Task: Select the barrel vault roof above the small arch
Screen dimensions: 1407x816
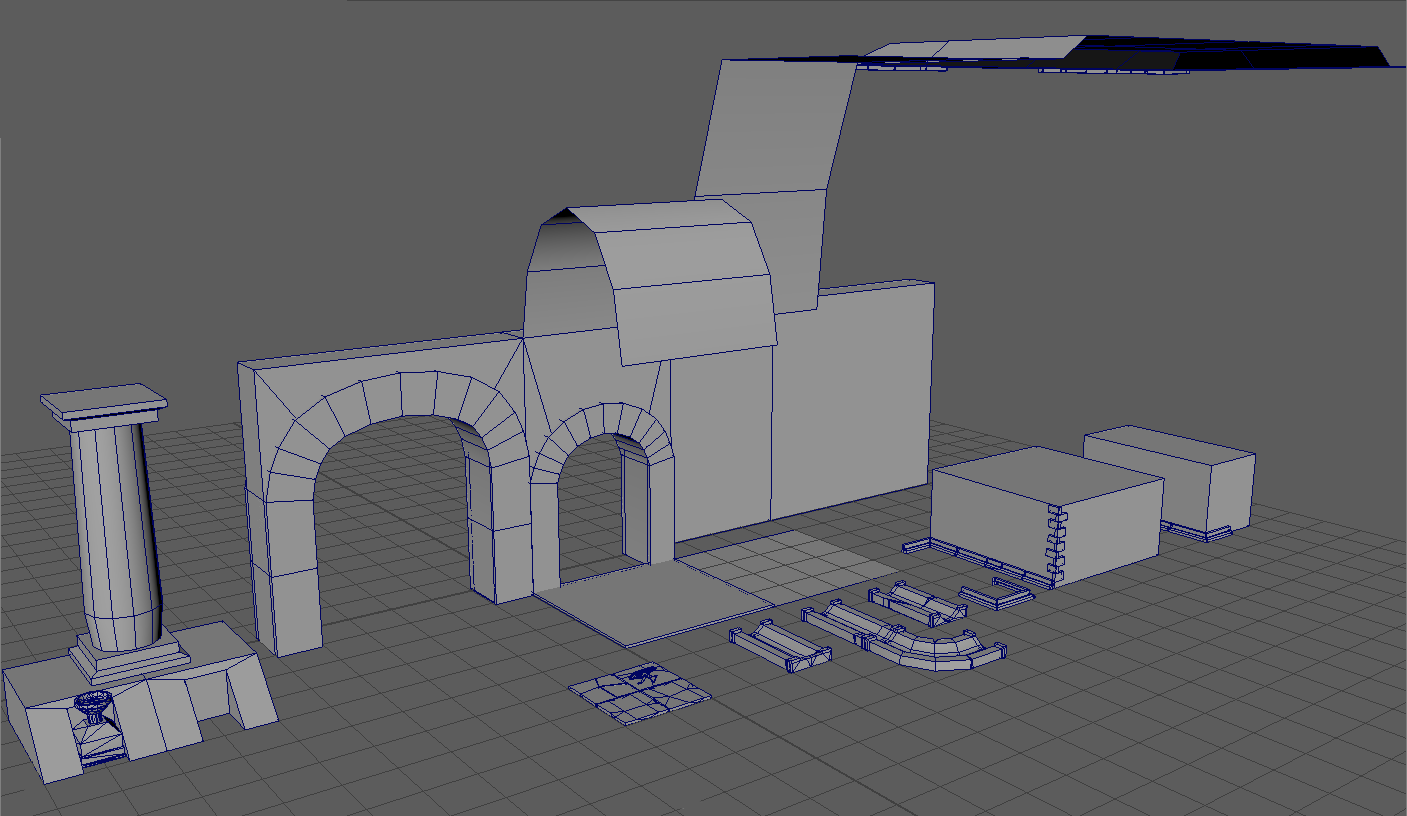Action: point(690,280)
